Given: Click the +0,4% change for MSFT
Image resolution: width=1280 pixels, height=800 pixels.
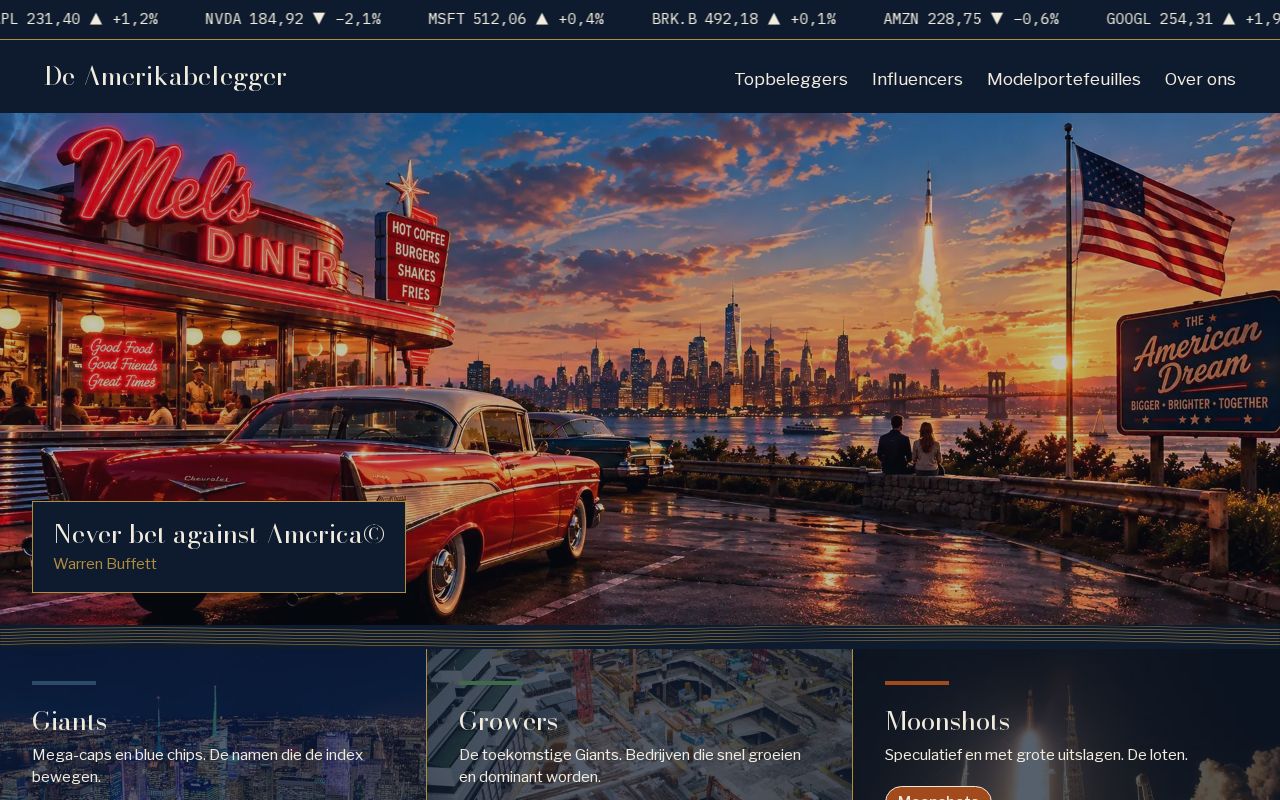Looking at the screenshot, I should tap(581, 19).
